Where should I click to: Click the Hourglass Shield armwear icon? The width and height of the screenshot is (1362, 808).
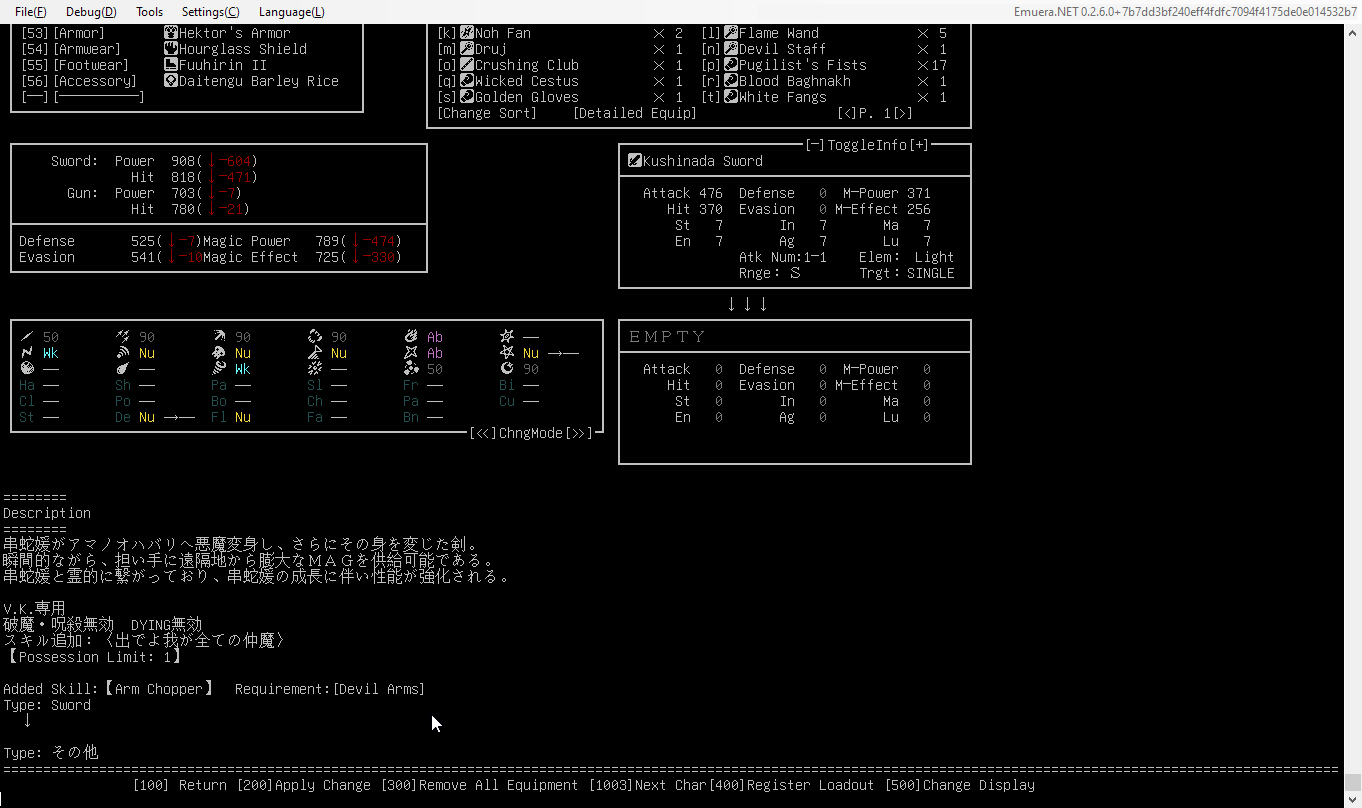click(x=171, y=49)
